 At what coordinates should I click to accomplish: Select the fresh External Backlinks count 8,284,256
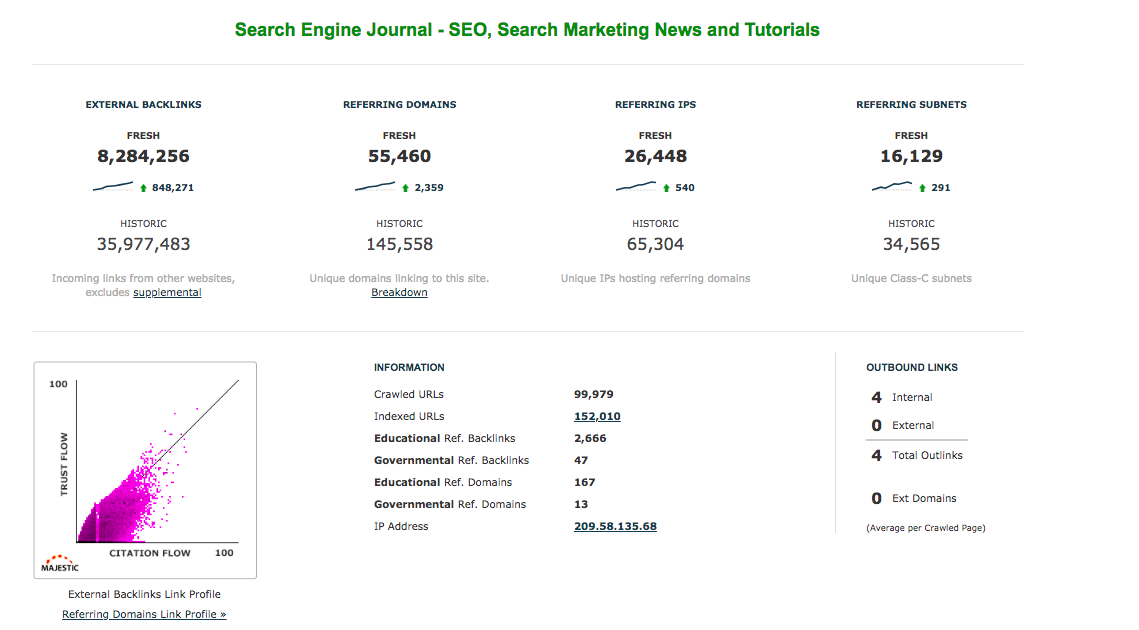[143, 156]
